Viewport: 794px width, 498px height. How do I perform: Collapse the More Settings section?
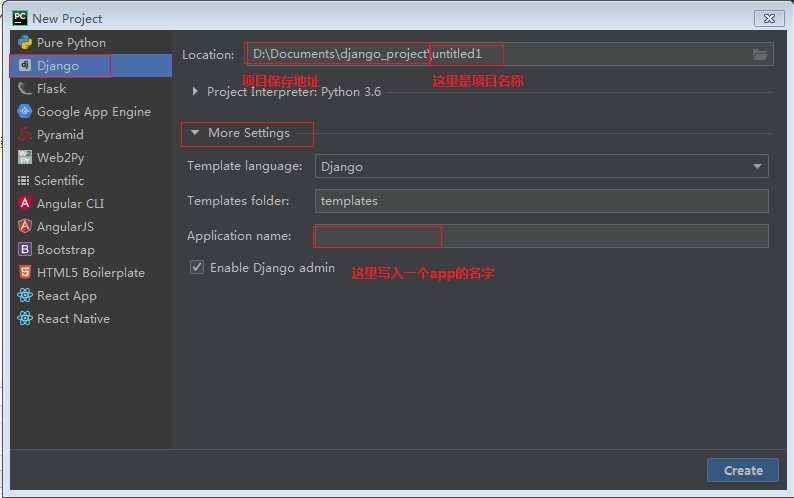195,133
